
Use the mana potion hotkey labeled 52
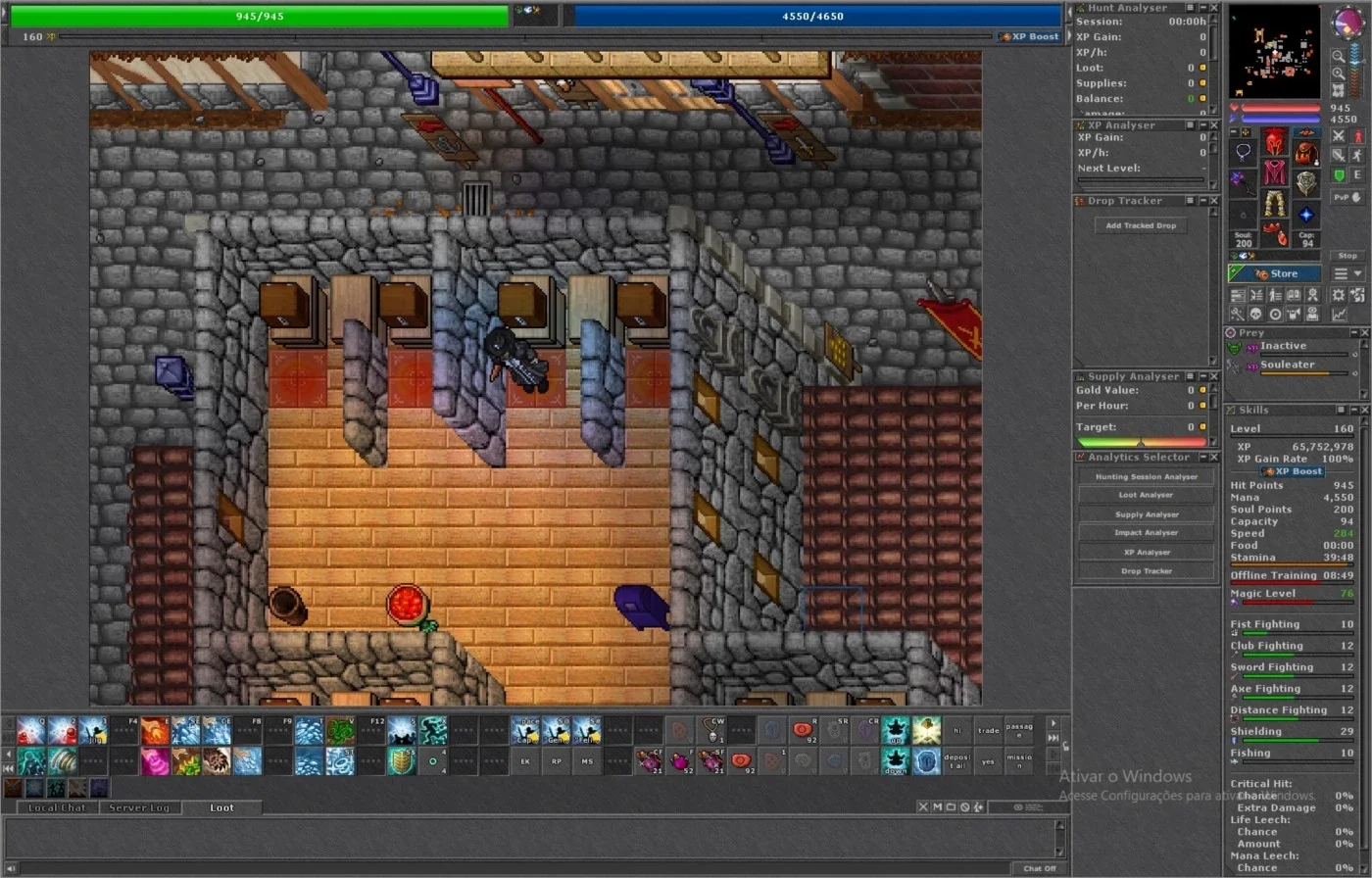680,761
